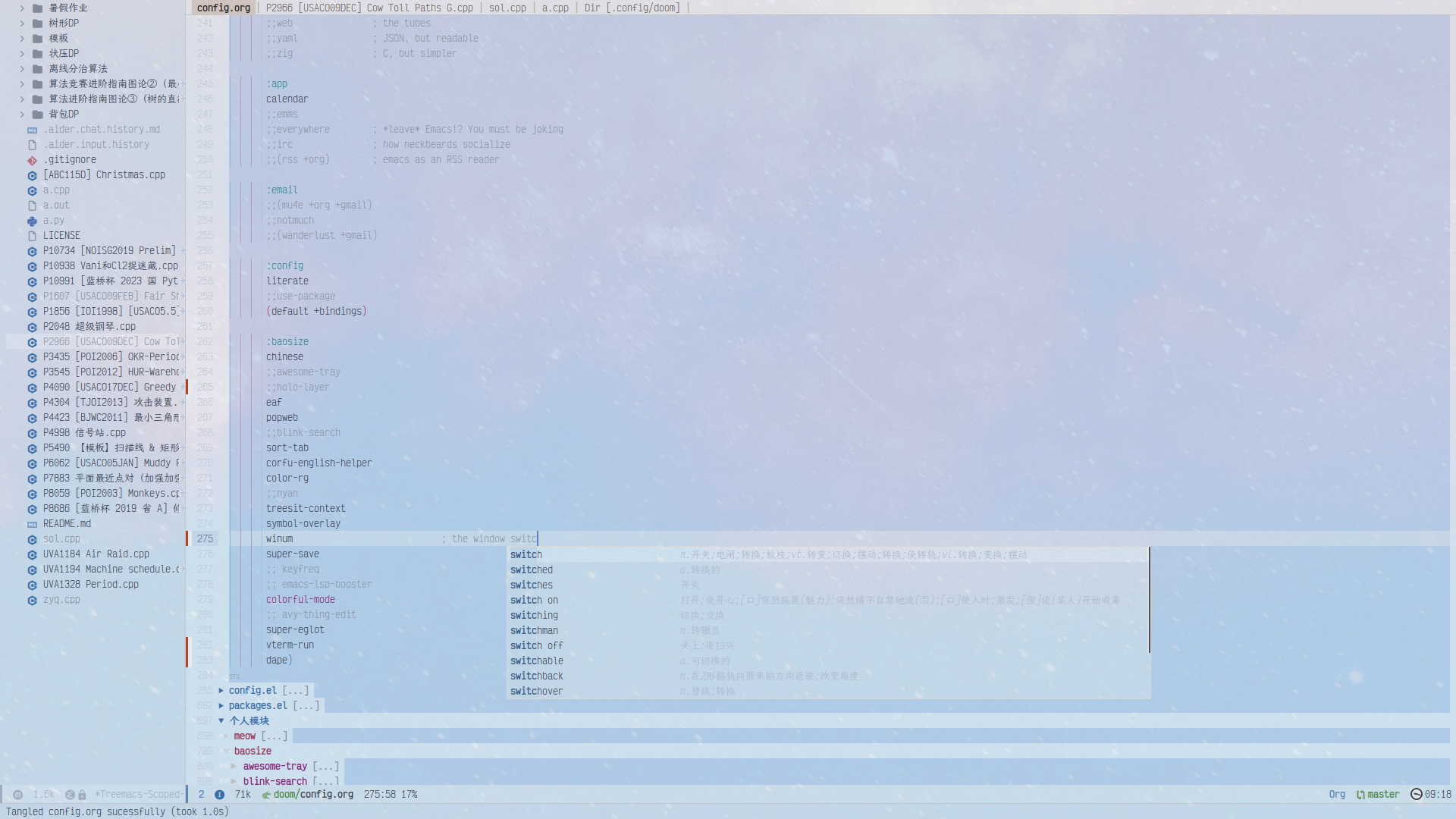
Task: Click the git icon beside .gitignore
Action: 32,160
